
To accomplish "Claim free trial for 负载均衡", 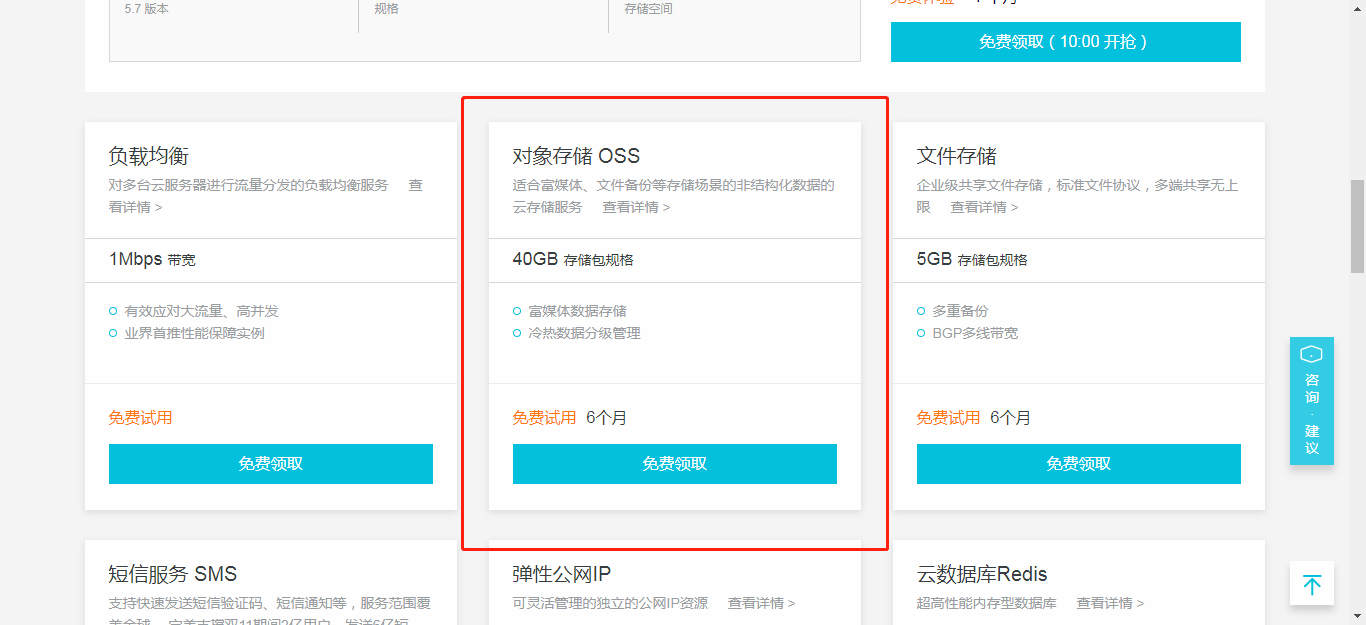I will coord(271,464).
